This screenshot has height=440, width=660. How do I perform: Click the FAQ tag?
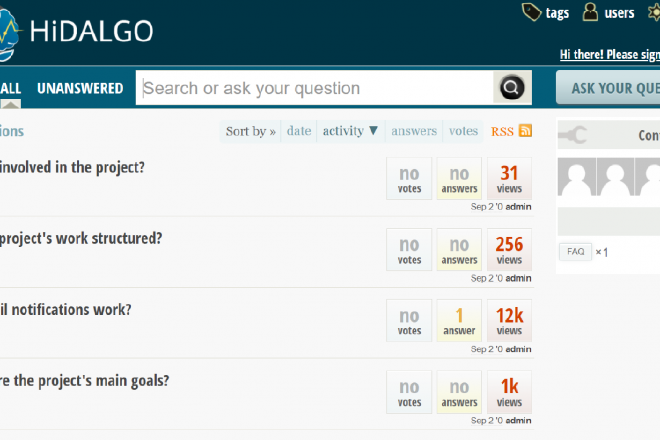(575, 252)
